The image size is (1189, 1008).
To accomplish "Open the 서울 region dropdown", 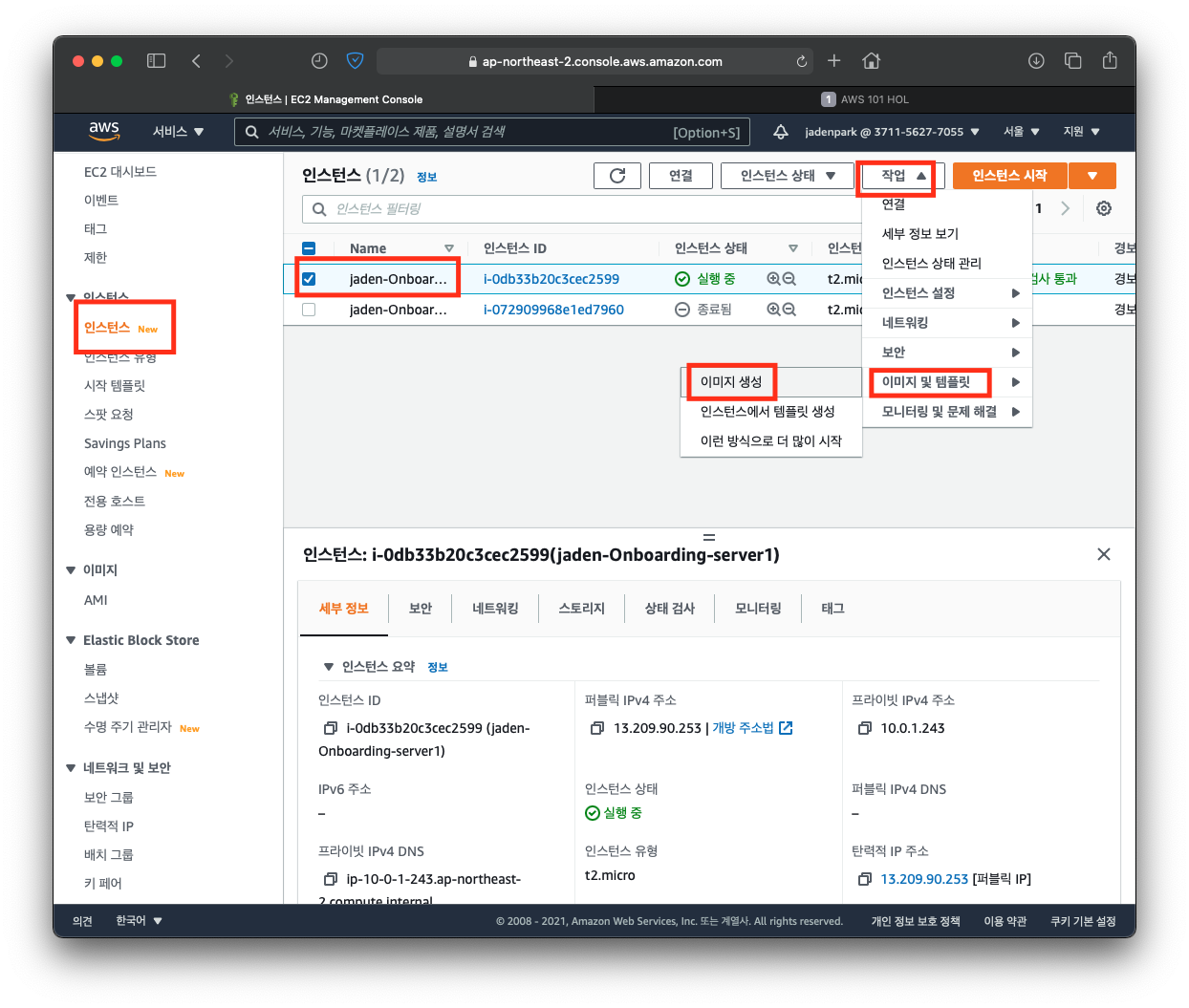I will [1021, 132].
